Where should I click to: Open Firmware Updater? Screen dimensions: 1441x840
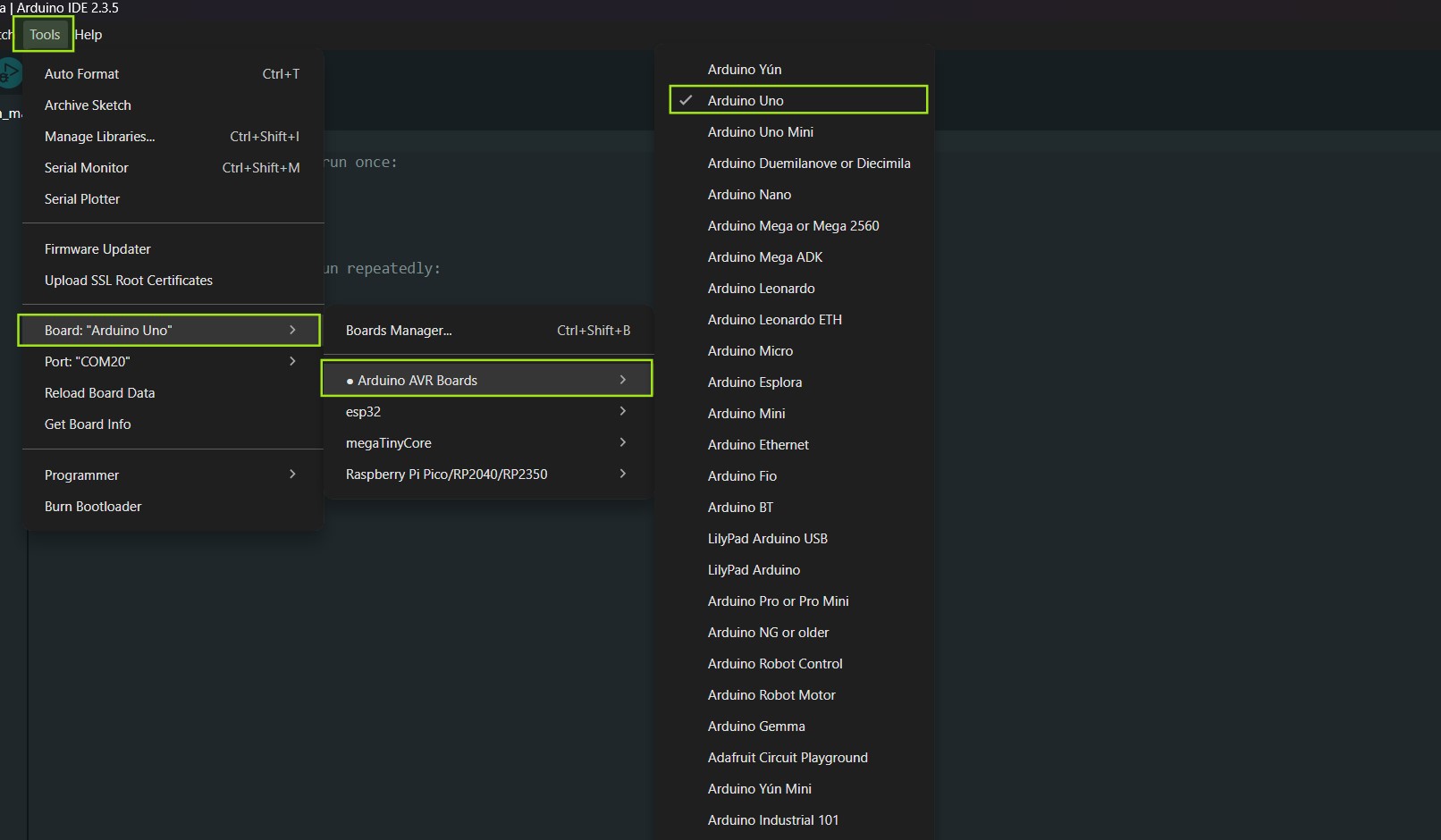tap(172, 249)
